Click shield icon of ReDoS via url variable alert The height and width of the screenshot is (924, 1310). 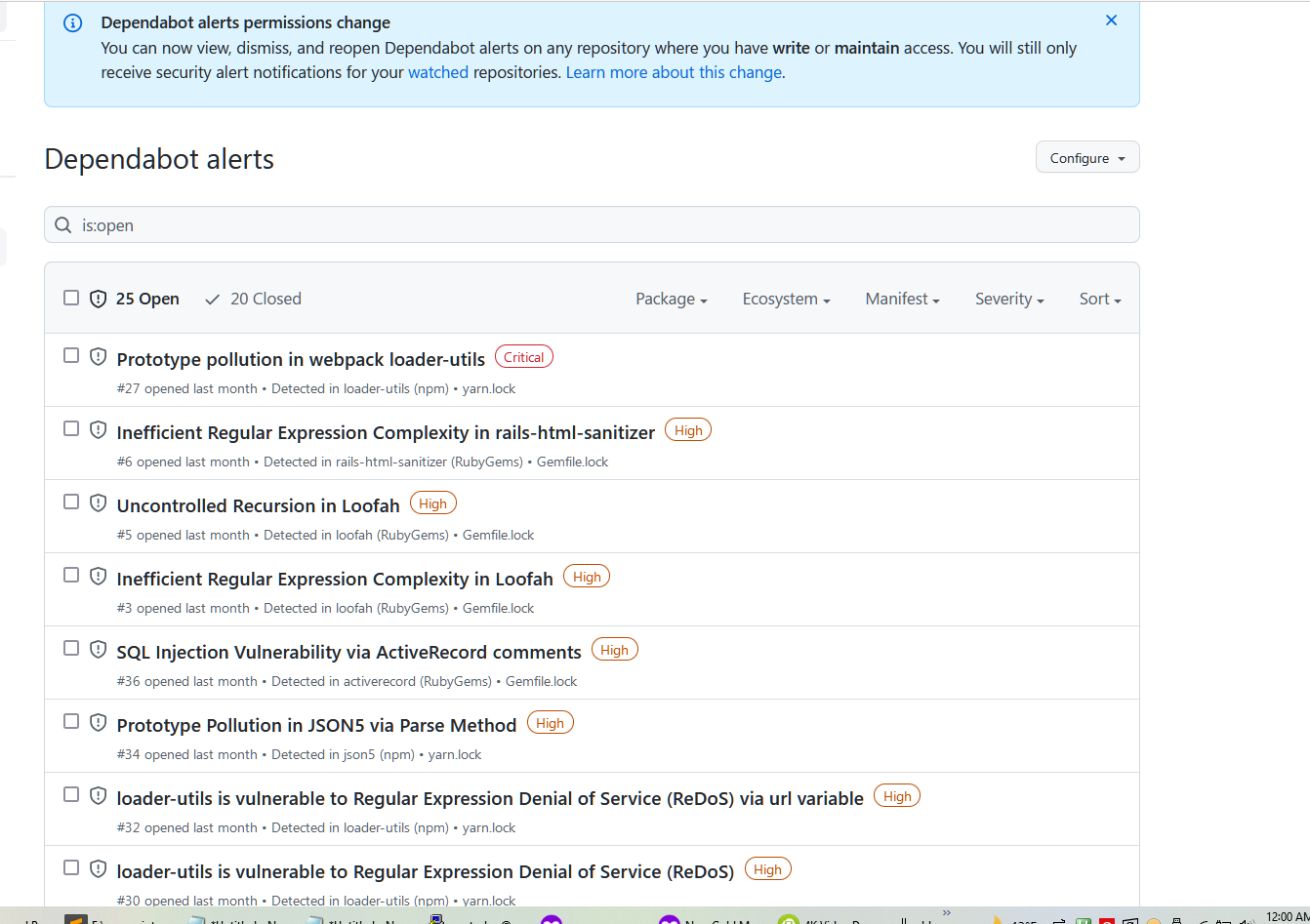pyautogui.click(x=98, y=796)
